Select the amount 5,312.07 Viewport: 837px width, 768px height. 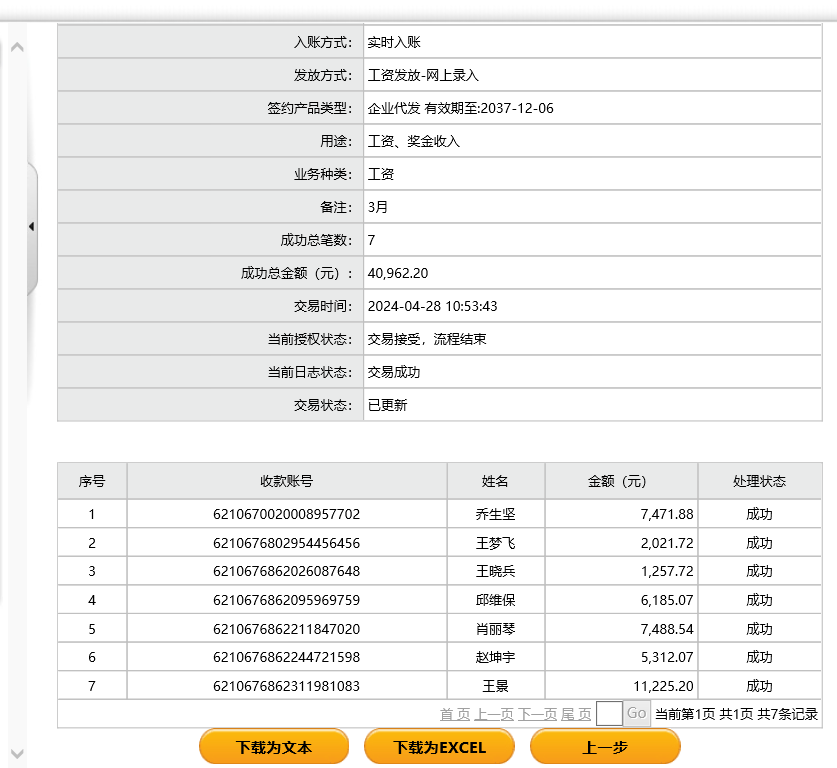(x=667, y=658)
